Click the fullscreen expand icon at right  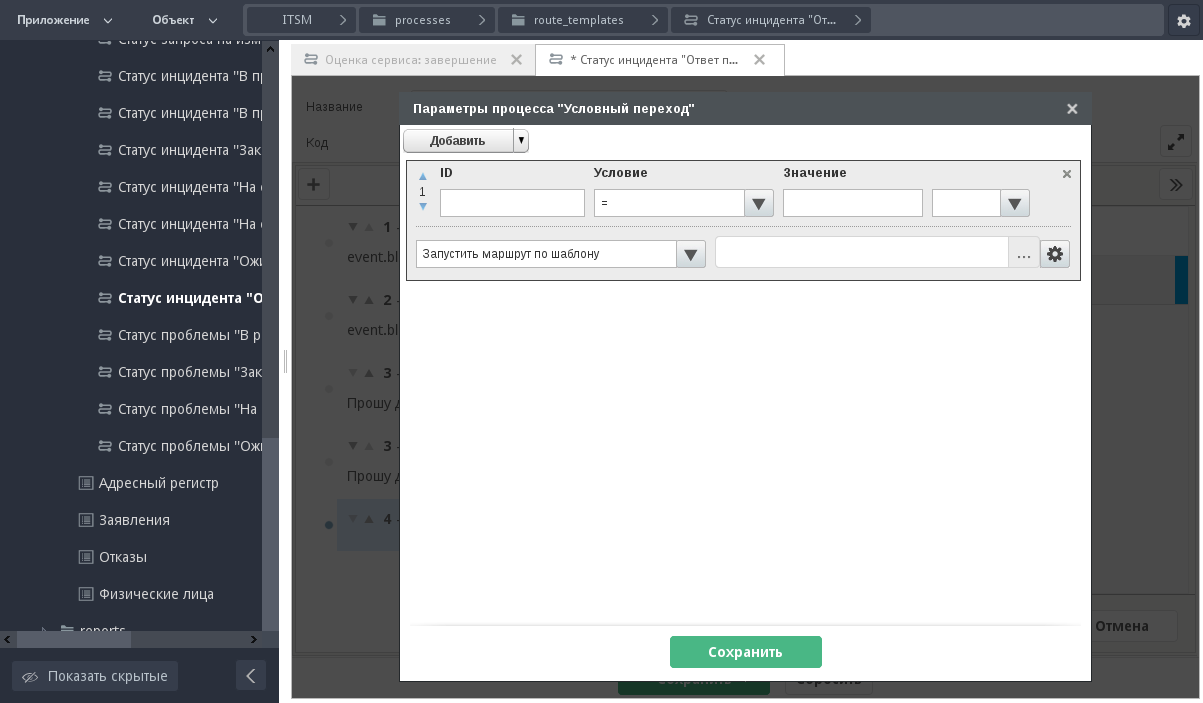click(1176, 141)
